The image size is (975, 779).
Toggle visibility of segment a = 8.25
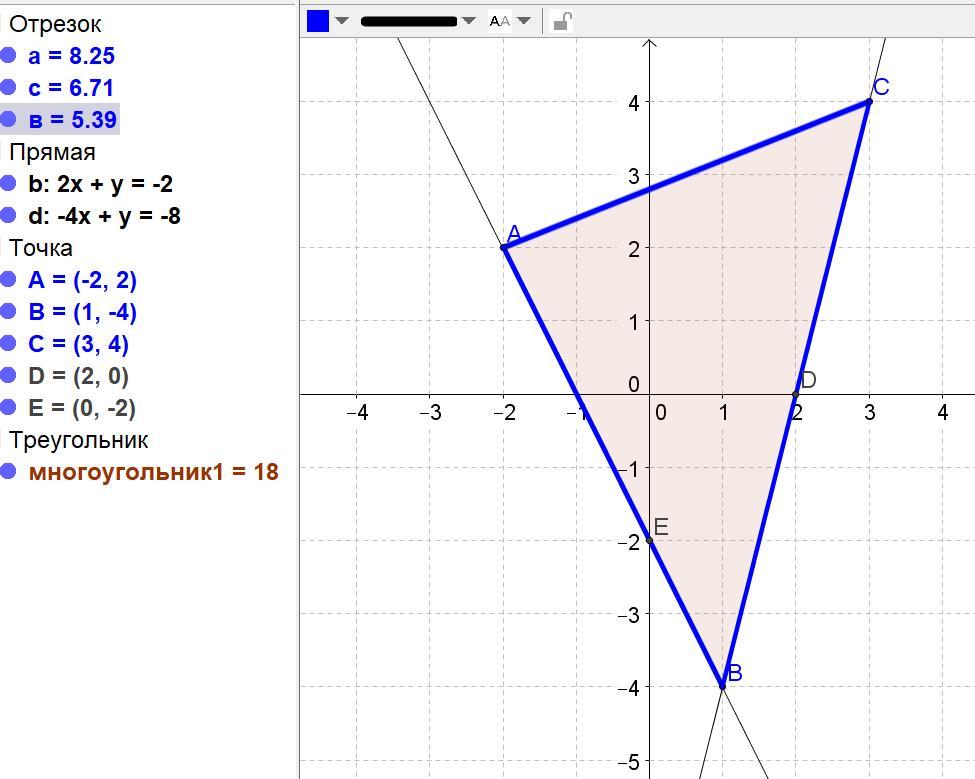click(8, 55)
